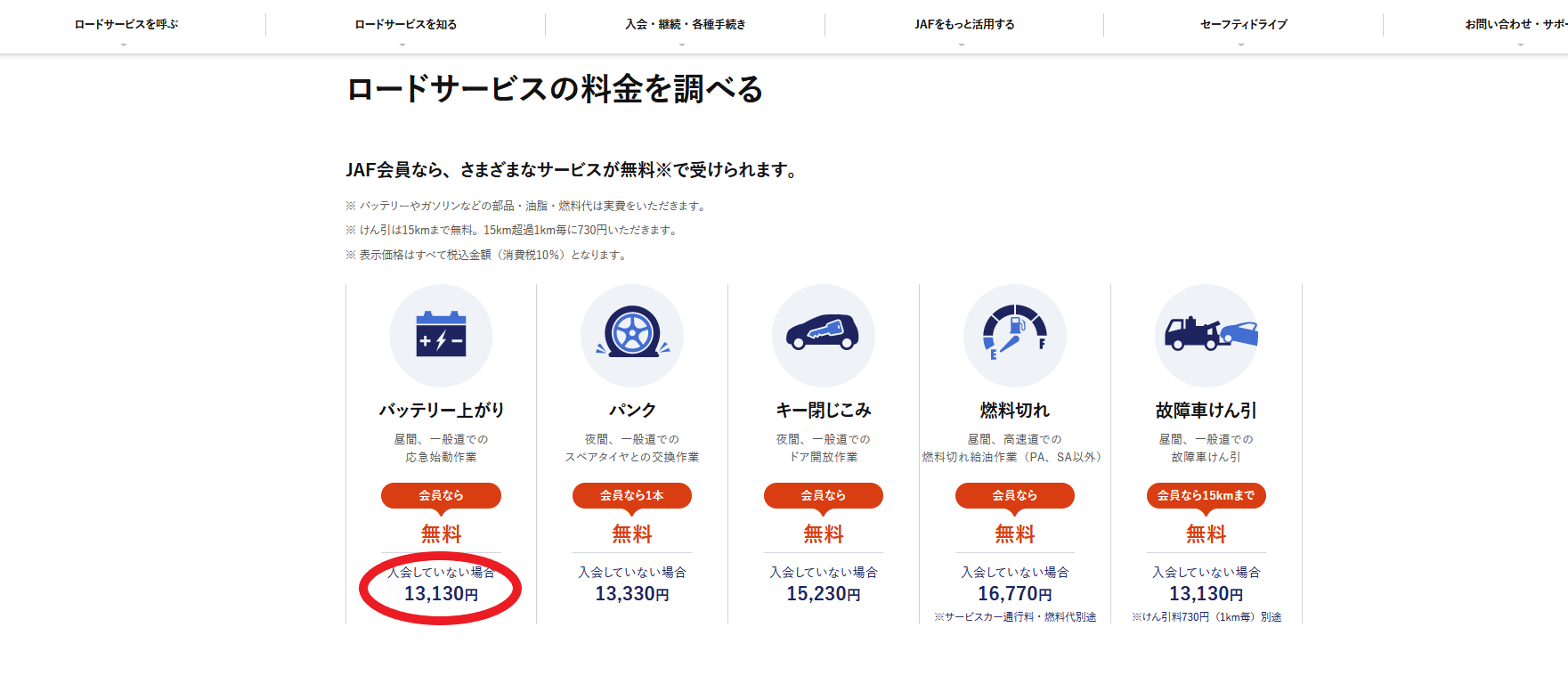Click the 13,330円 price under パンク
This screenshot has width=1568, height=676.
coord(632,594)
